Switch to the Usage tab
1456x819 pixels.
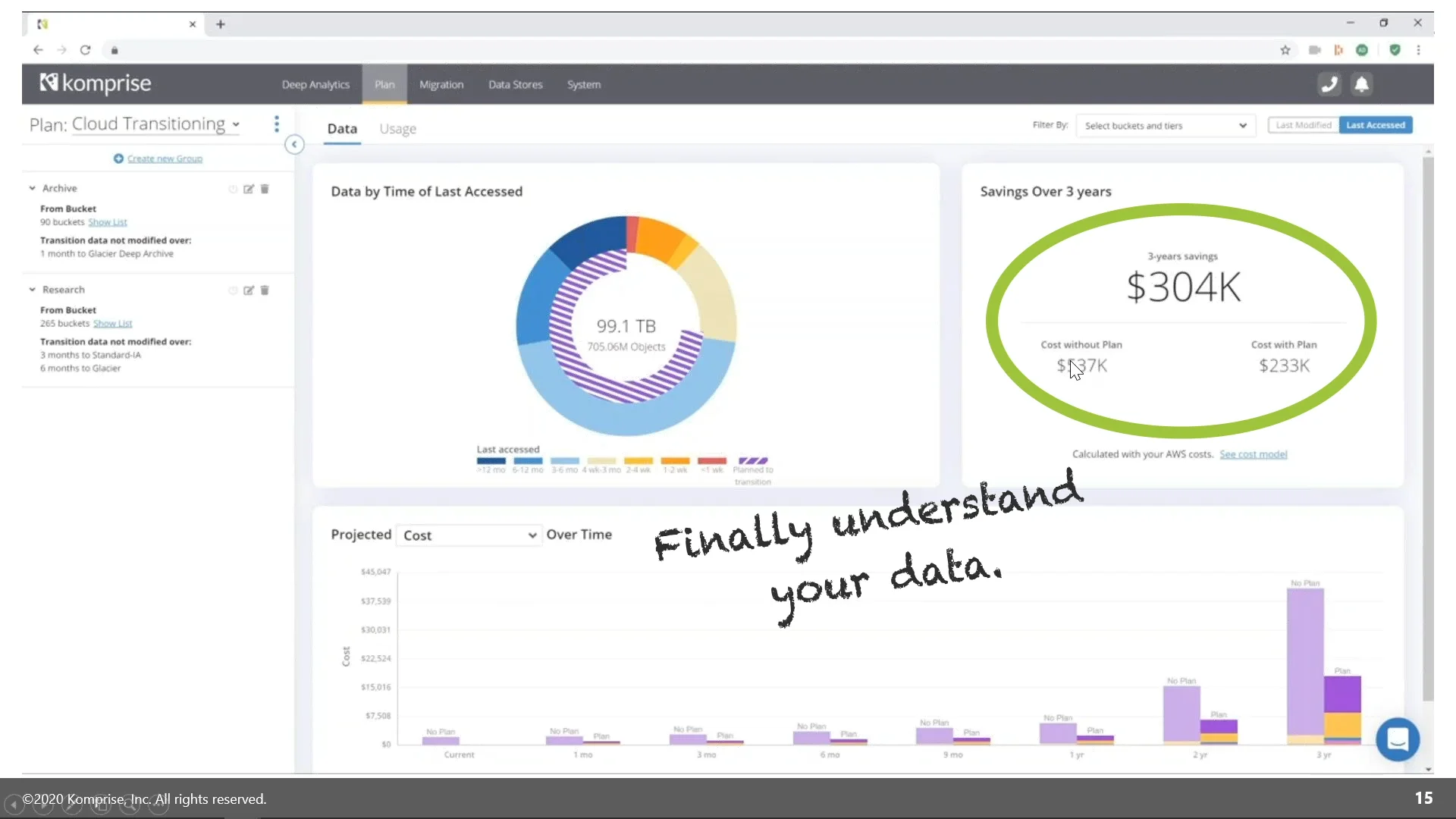397,129
